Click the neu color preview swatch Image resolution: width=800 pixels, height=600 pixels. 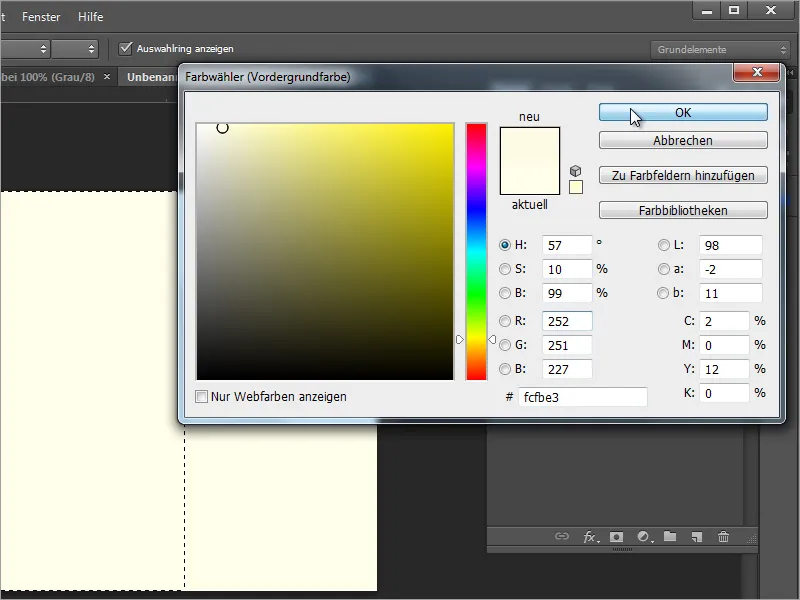coord(530,144)
